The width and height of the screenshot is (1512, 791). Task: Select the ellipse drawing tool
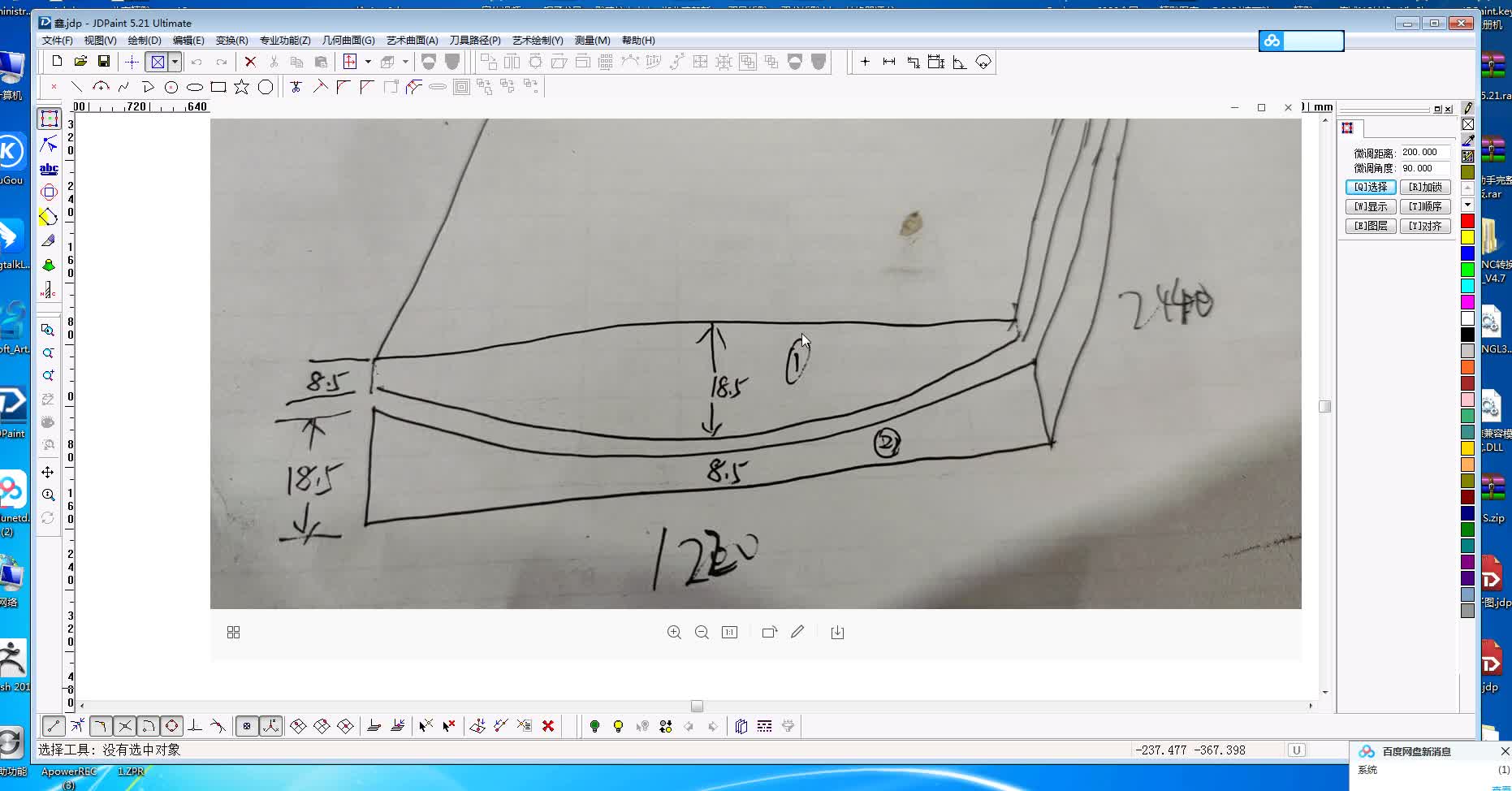[x=195, y=87]
